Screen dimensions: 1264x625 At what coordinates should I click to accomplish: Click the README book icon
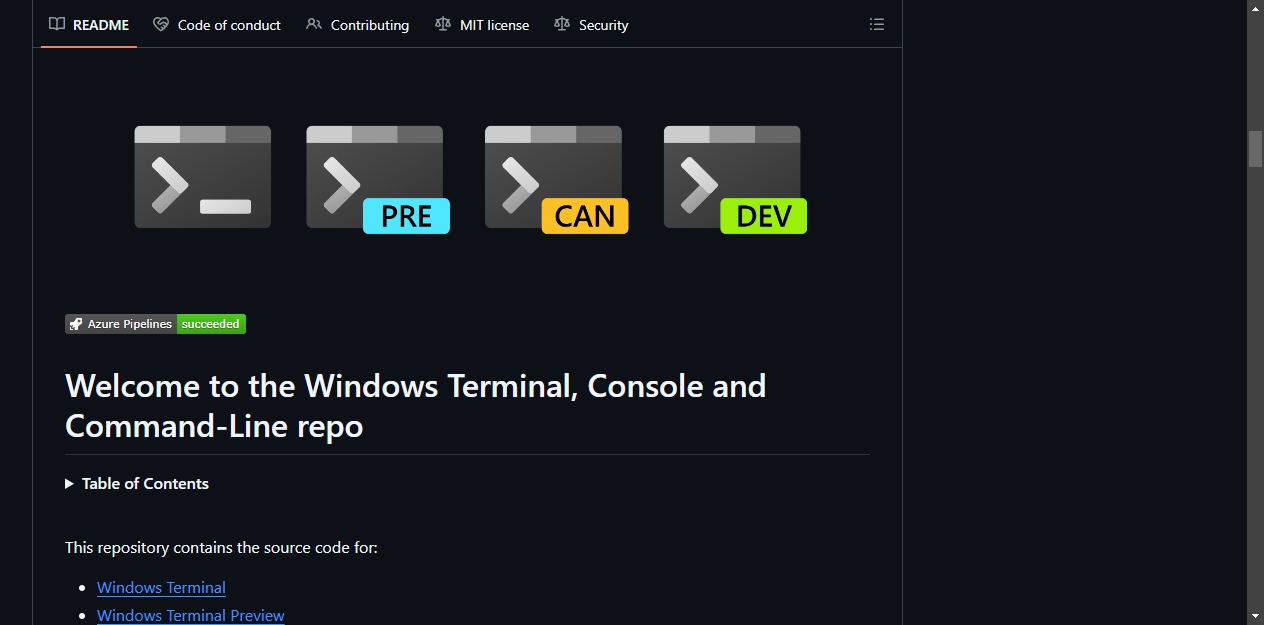(x=57, y=25)
